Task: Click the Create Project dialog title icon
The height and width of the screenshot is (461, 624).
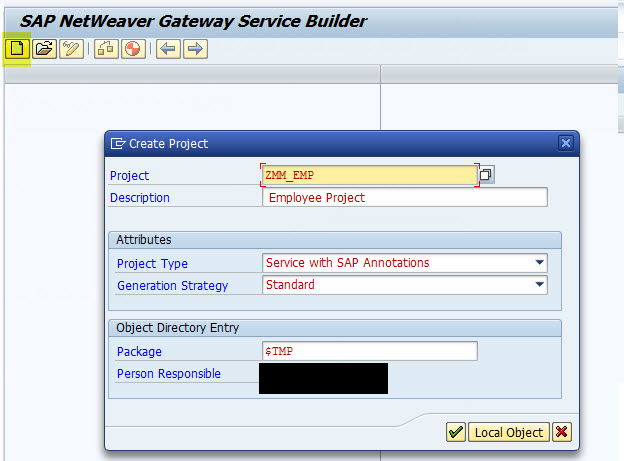Action: (x=118, y=143)
